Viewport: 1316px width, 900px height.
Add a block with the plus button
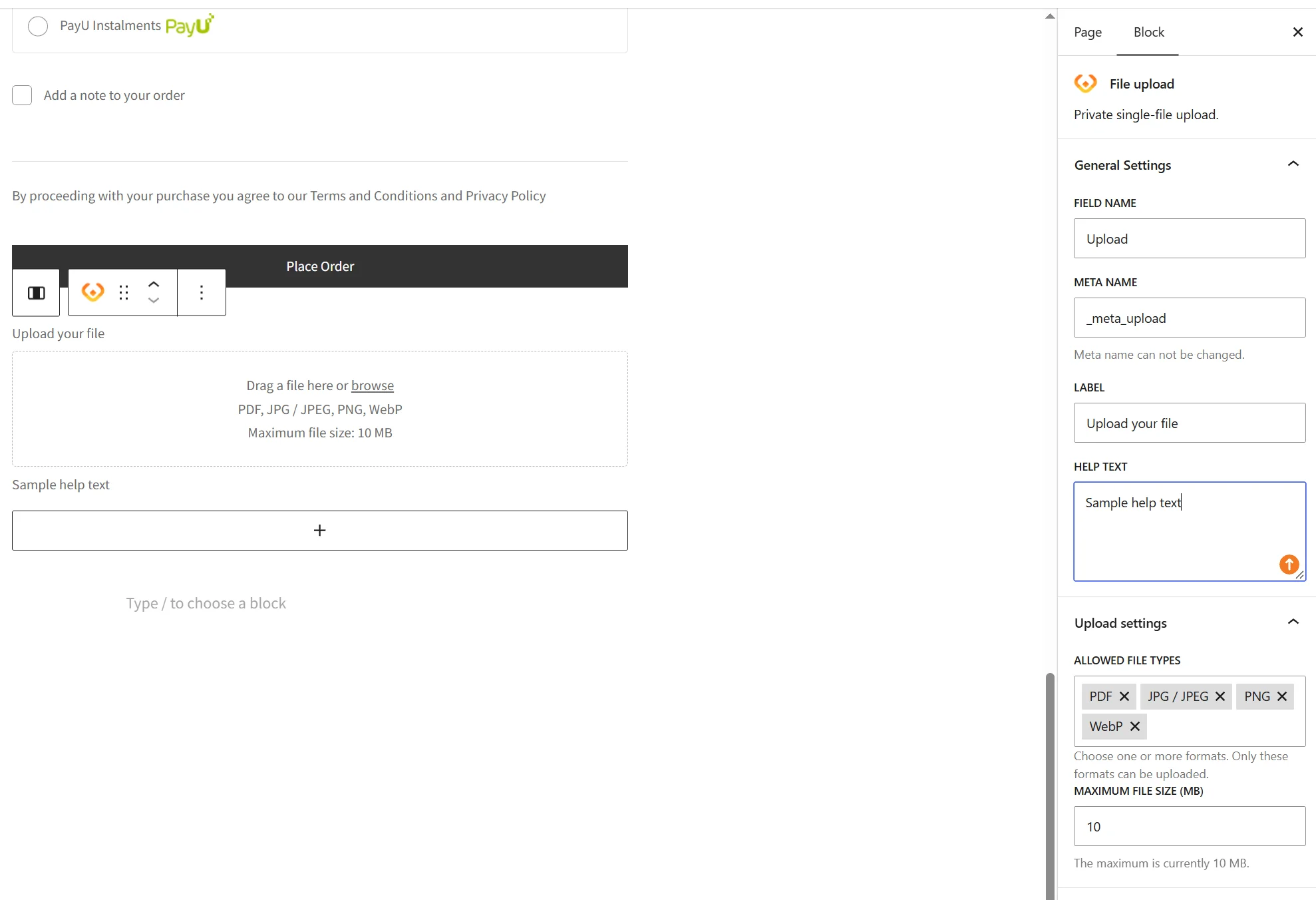click(320, 531)
